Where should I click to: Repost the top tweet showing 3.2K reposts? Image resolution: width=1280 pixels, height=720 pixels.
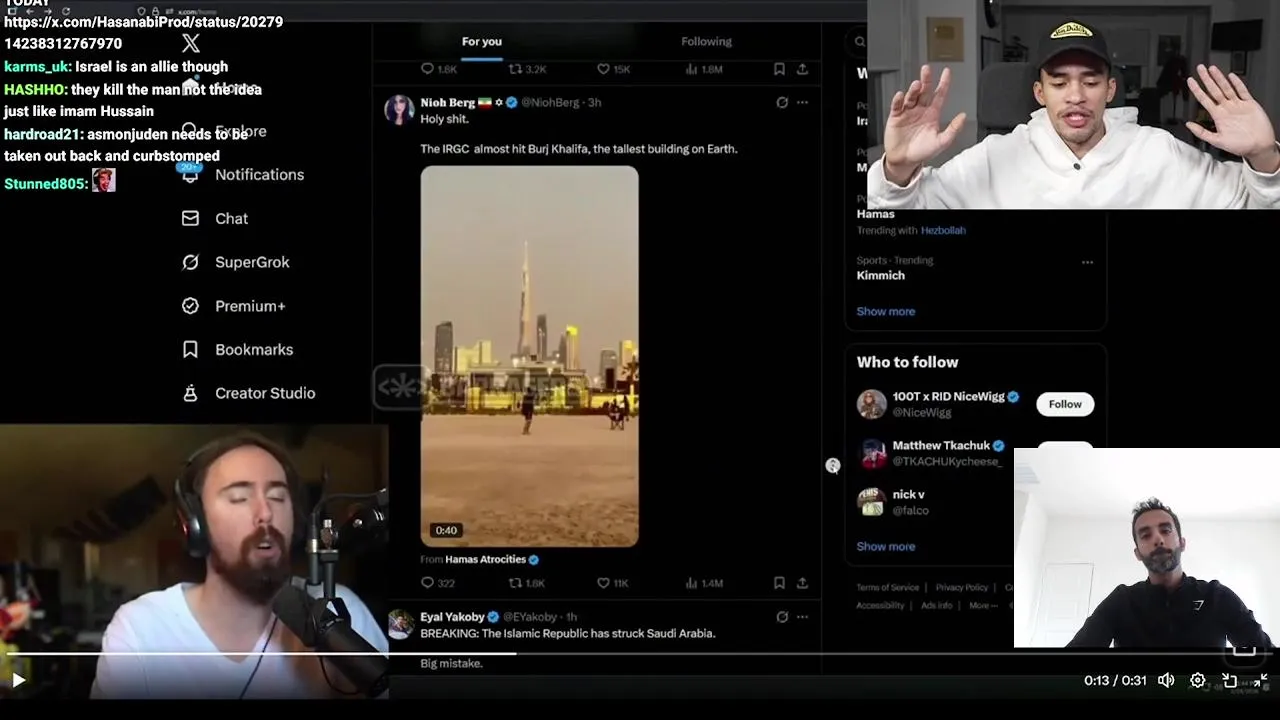[527, 69]
